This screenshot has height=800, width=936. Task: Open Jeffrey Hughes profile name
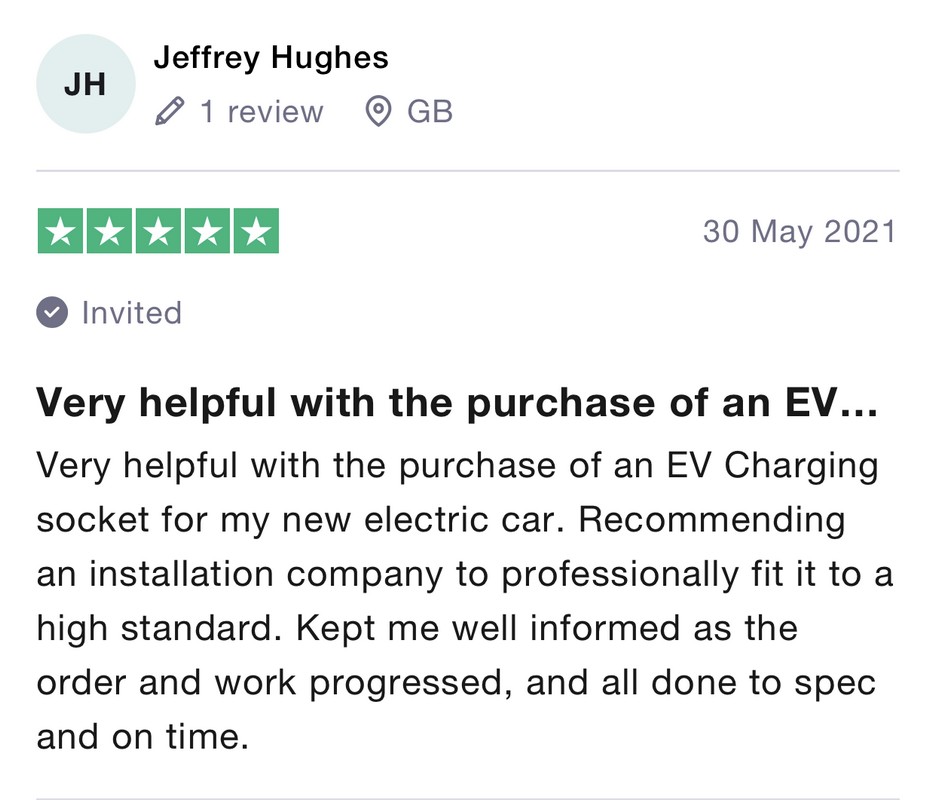[x=271, y=58]
